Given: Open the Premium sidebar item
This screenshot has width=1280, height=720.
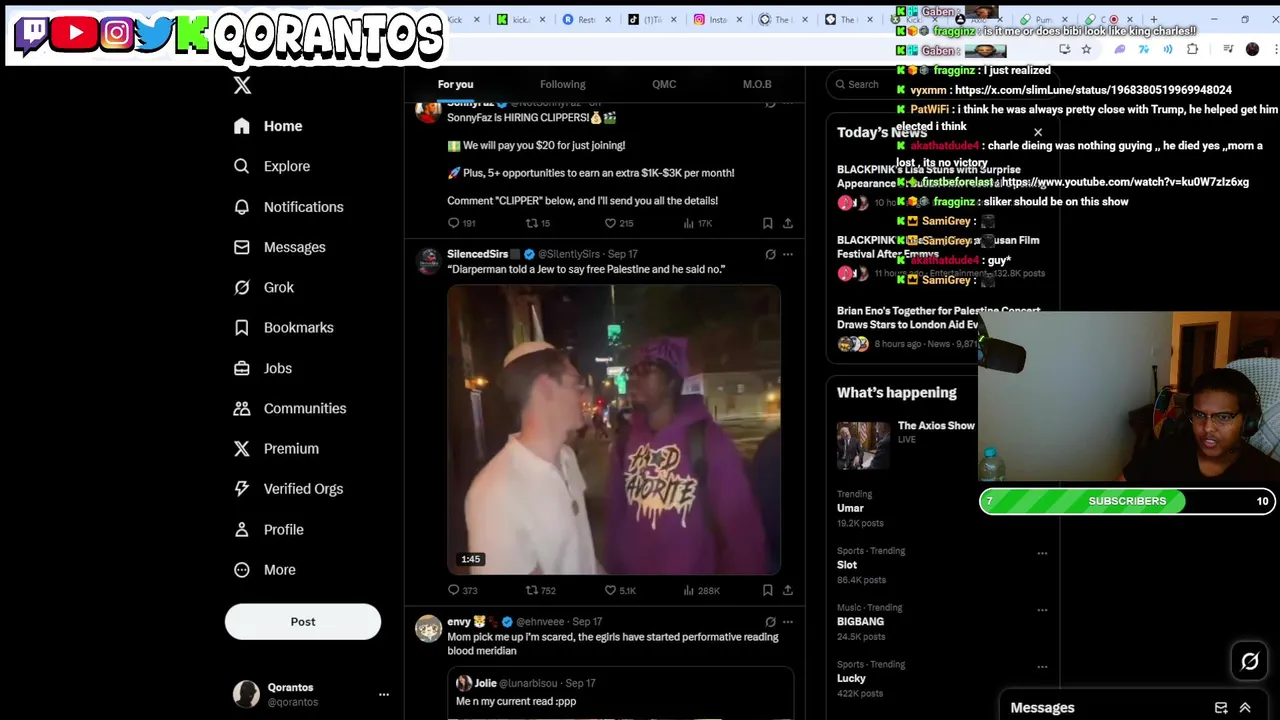Looking at the screenshot, I should point(276,449).
